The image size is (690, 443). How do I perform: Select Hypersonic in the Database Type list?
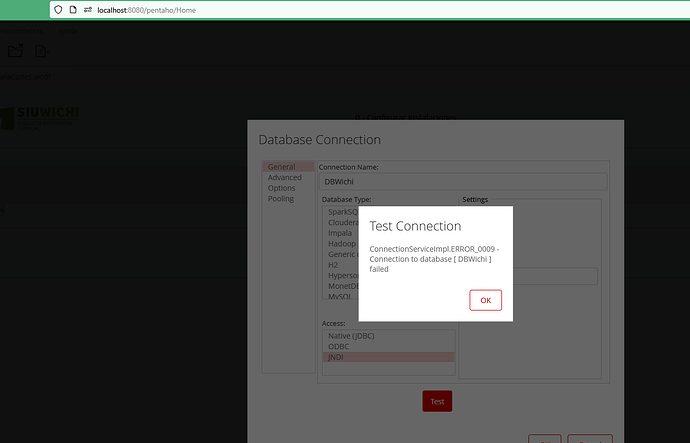343,275
